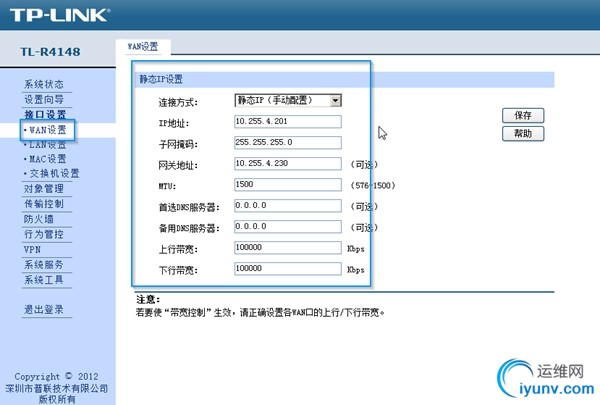Select 接口设置 in the sidebar
The width and height of the screenshot is (600, 405).
[x=45, y=114]
